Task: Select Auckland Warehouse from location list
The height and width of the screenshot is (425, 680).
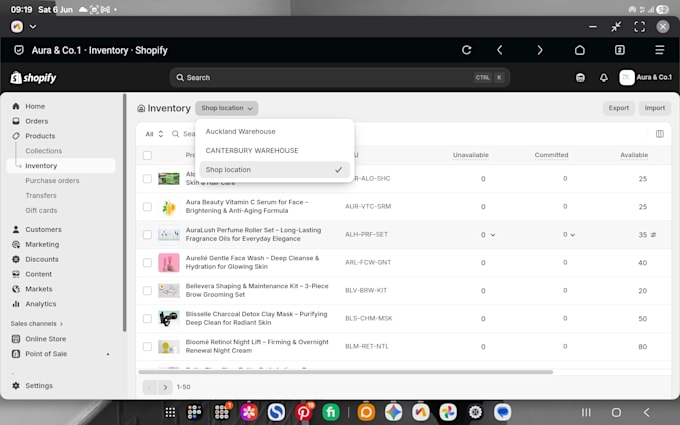Action: pyautogui.click(x=275, y=131)
